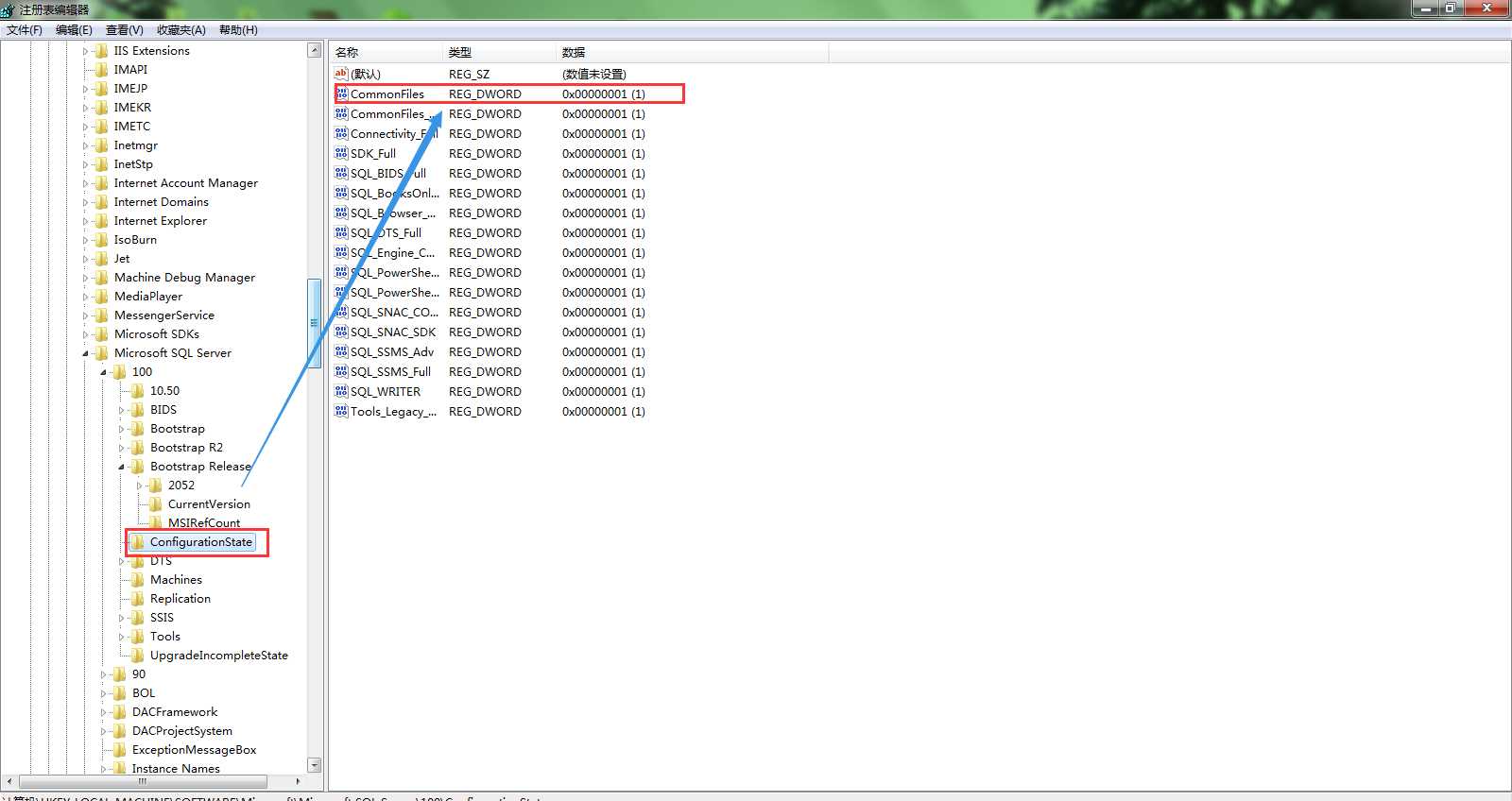
Task: Click the ExceptionMessageBox folder icon
Action: 119,750
